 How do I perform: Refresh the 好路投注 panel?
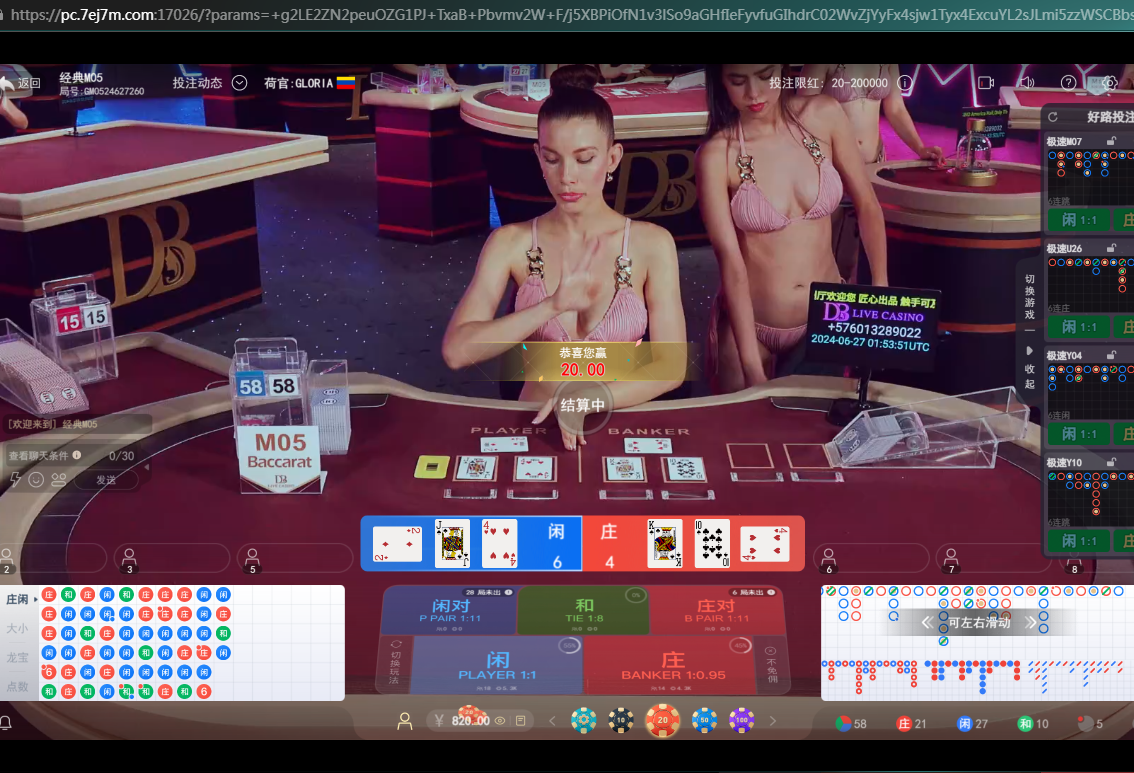pos(1053,117)
